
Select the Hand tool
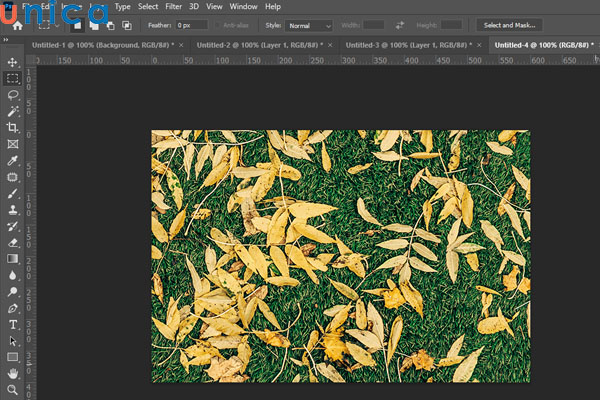13,373
